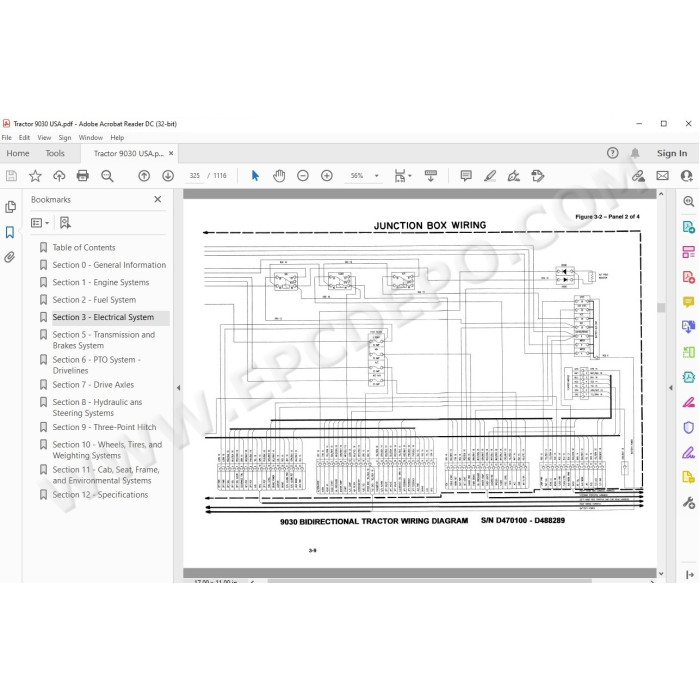Open the find text magnifier
The width and height of the screenshot is (700, 700).
tap(107, 176)
